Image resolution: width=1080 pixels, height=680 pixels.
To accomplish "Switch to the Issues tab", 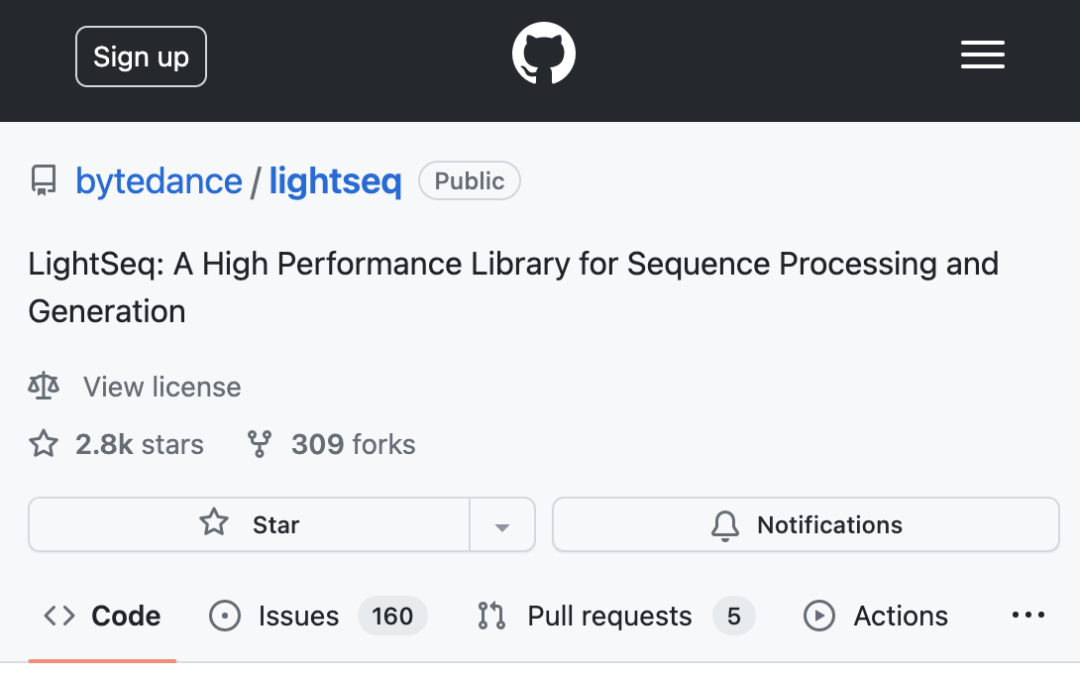I will point(297,616).
